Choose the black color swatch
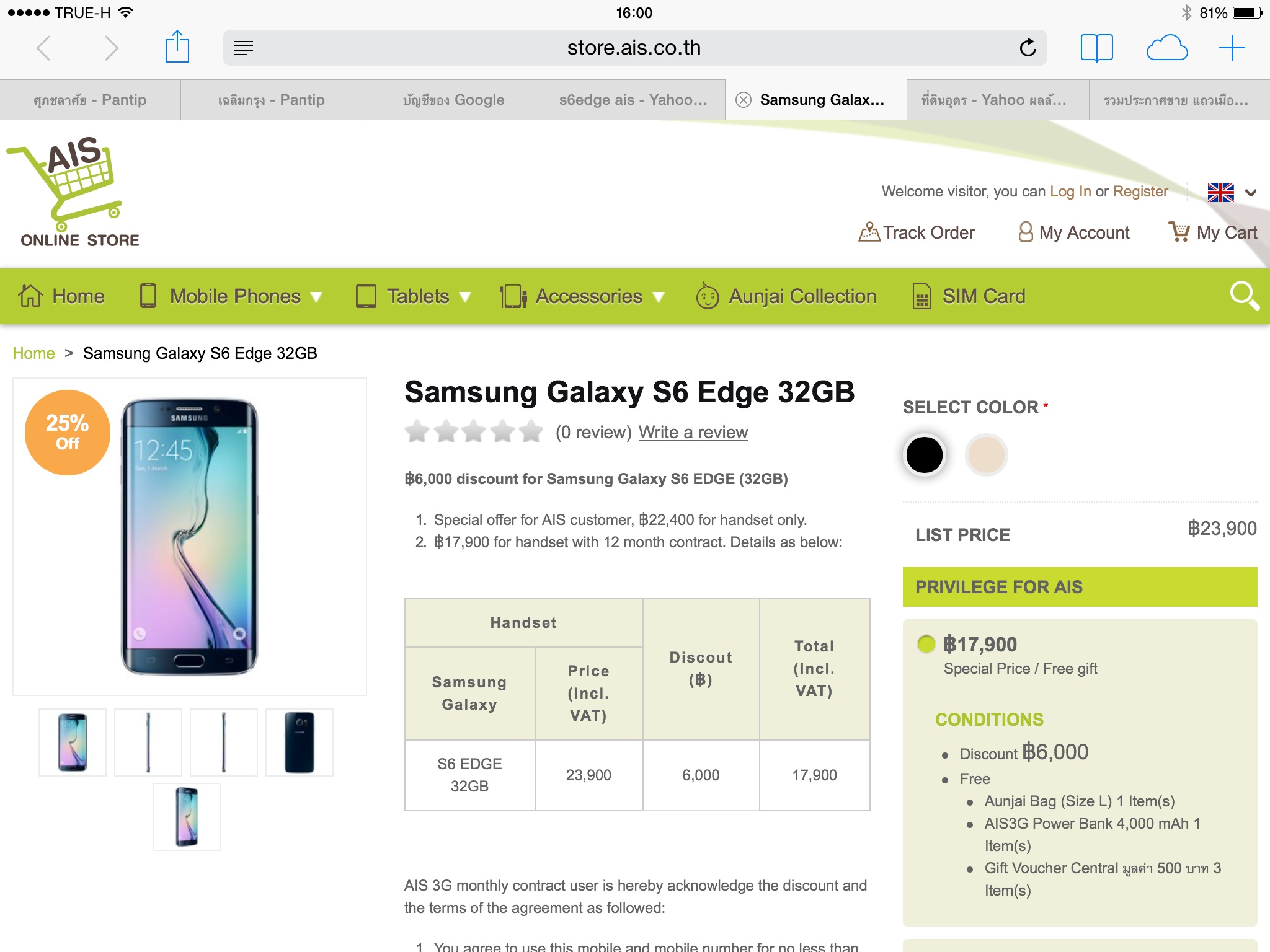Image resolution: width=1270 pixels, height=952 pixels. 924,455
